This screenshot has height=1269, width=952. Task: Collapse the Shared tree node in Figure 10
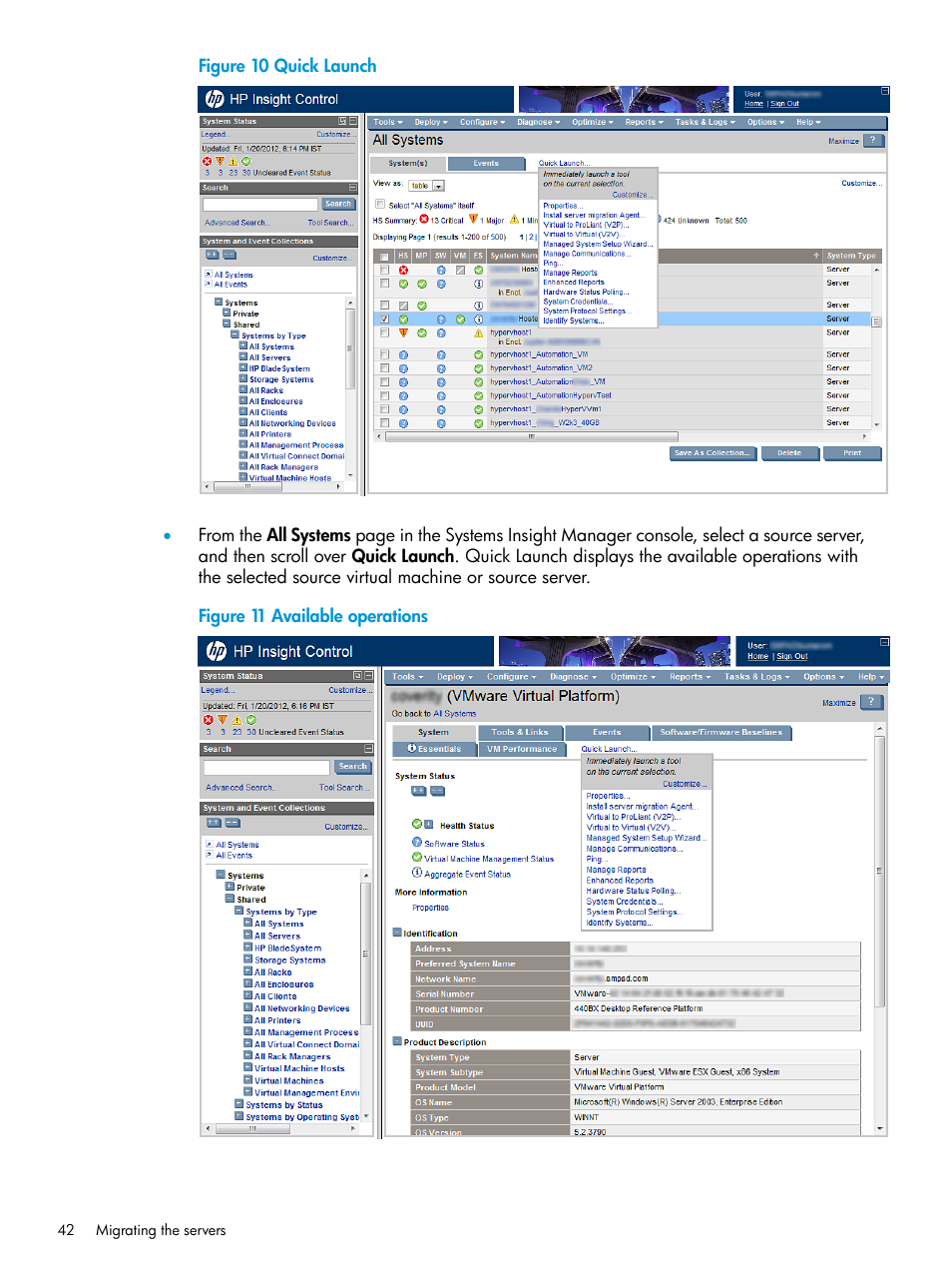227,323
